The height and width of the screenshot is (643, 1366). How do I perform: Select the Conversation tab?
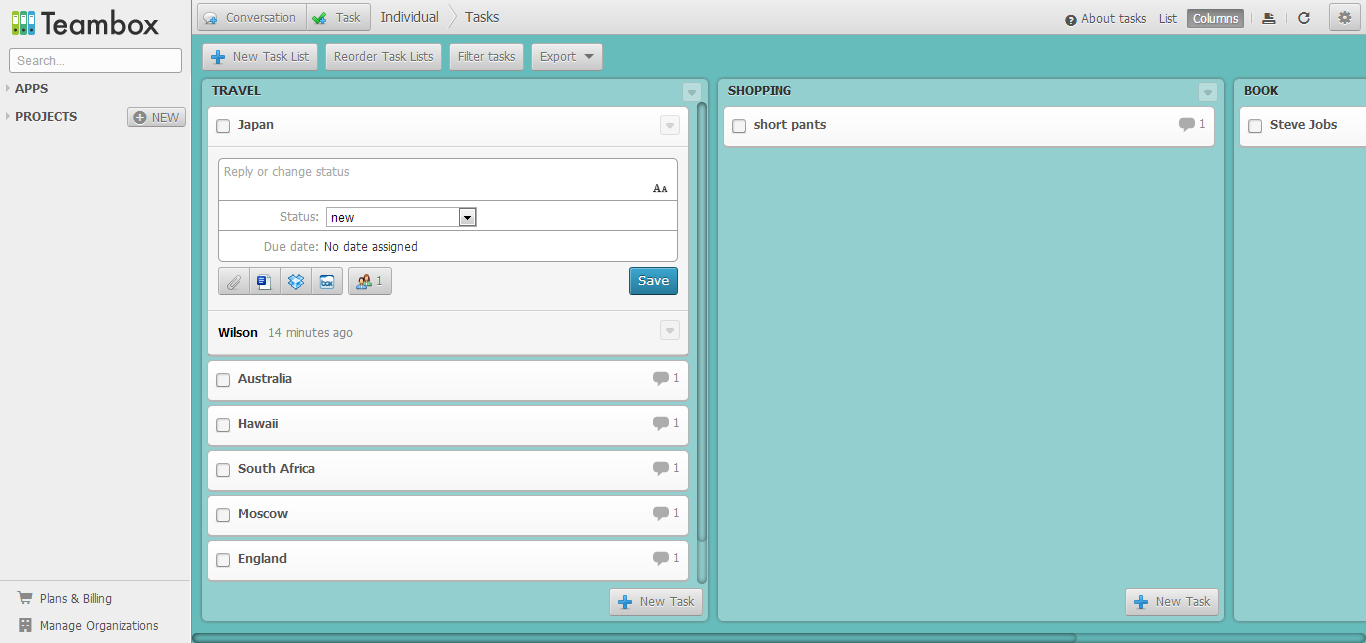pos(251,17)
